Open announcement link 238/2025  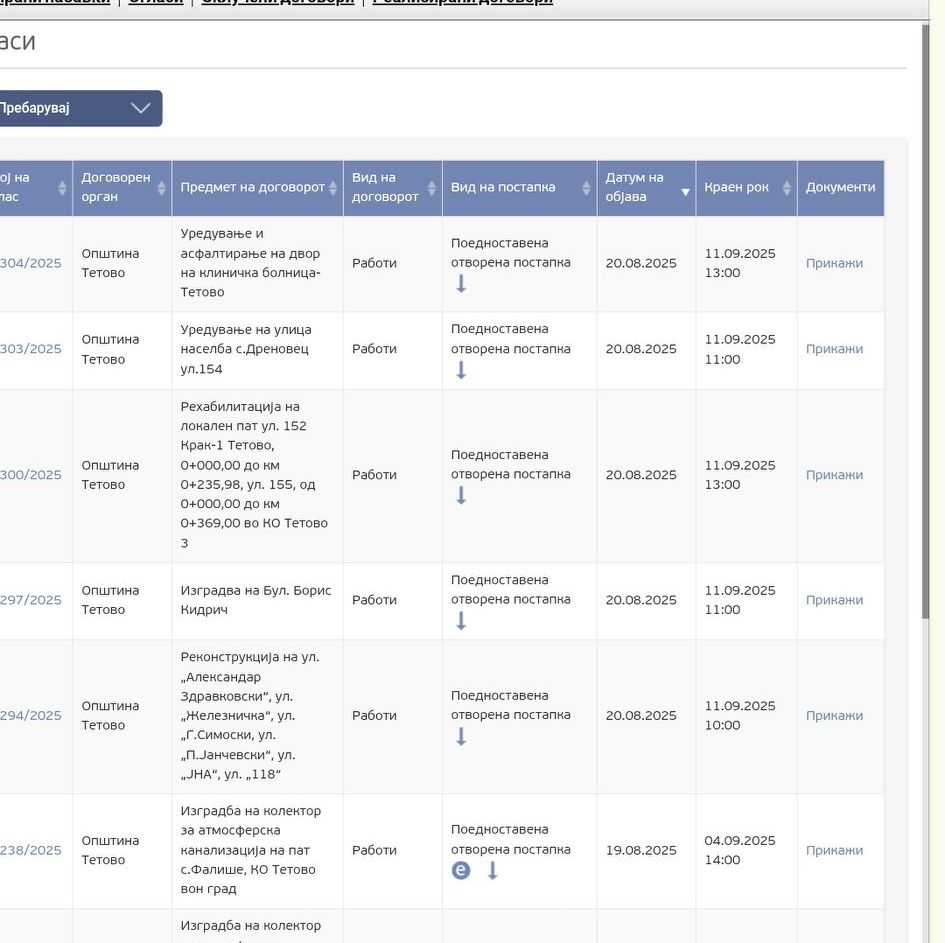[x=31, y=850]
